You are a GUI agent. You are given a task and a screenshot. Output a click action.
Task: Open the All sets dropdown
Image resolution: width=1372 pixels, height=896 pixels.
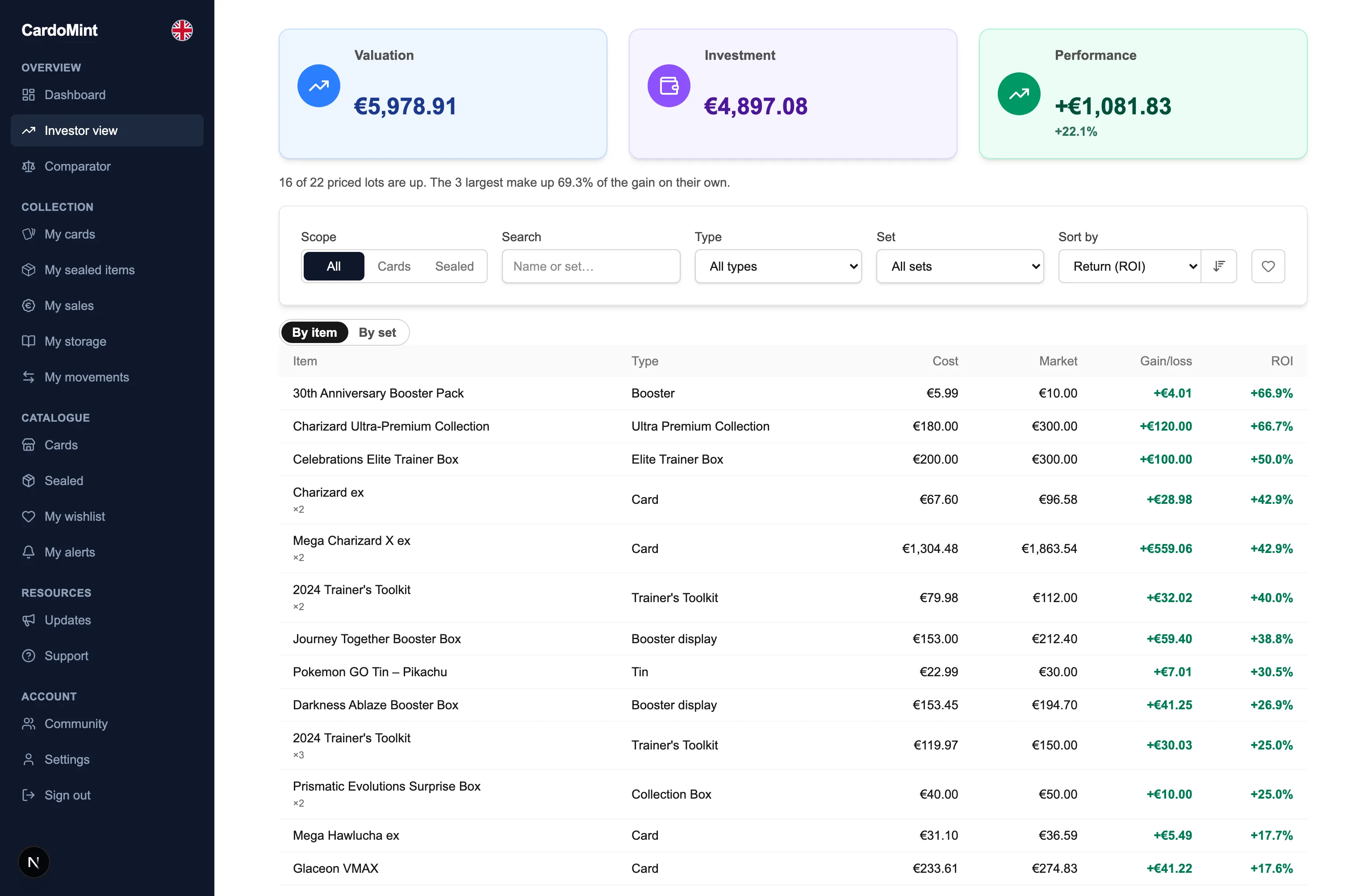click(960, 266)
